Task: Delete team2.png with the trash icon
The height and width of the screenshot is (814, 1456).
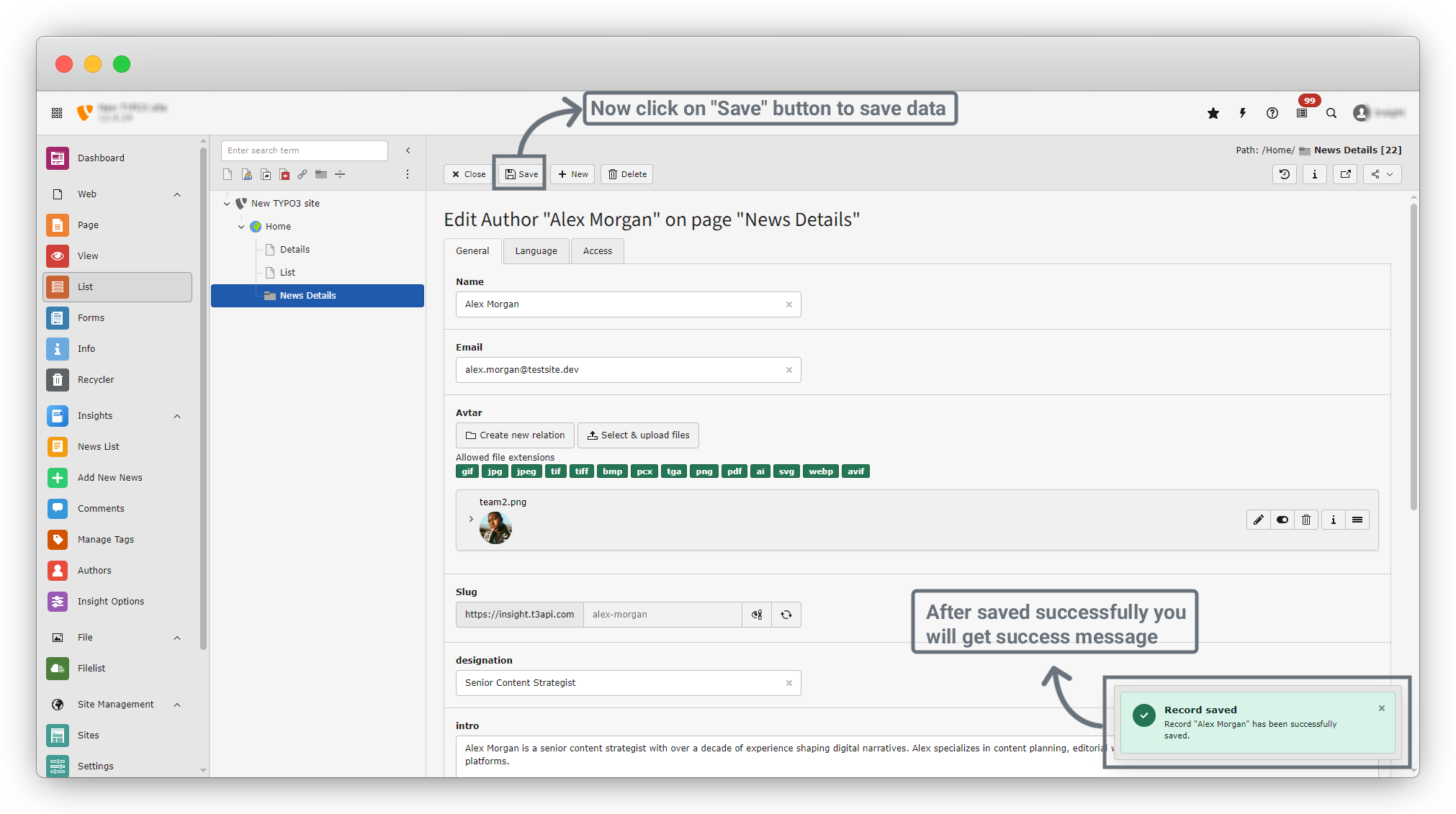Action: click(x=1306, y=520)
